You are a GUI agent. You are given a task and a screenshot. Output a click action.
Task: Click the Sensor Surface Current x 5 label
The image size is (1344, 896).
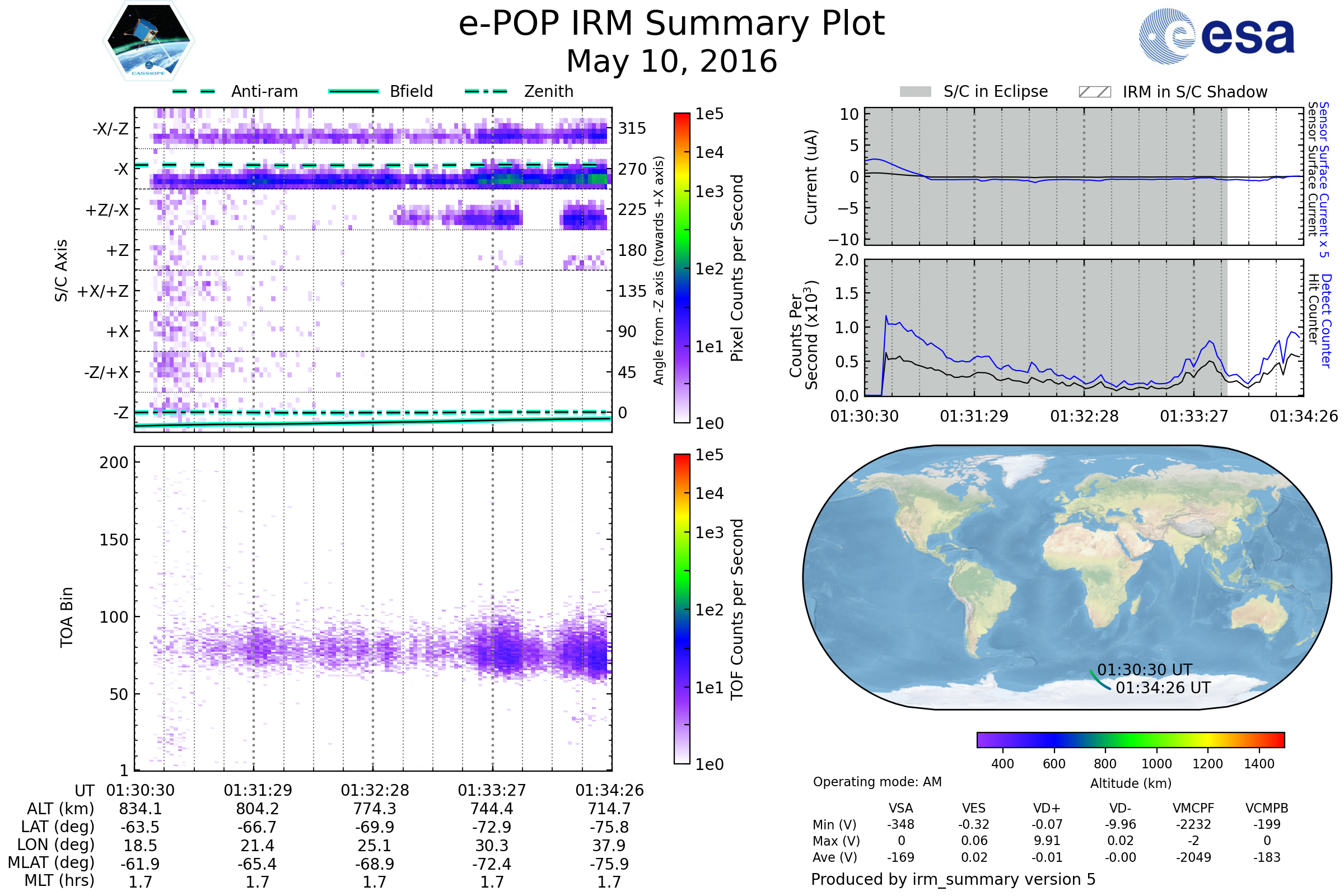tap(1323, 180)
